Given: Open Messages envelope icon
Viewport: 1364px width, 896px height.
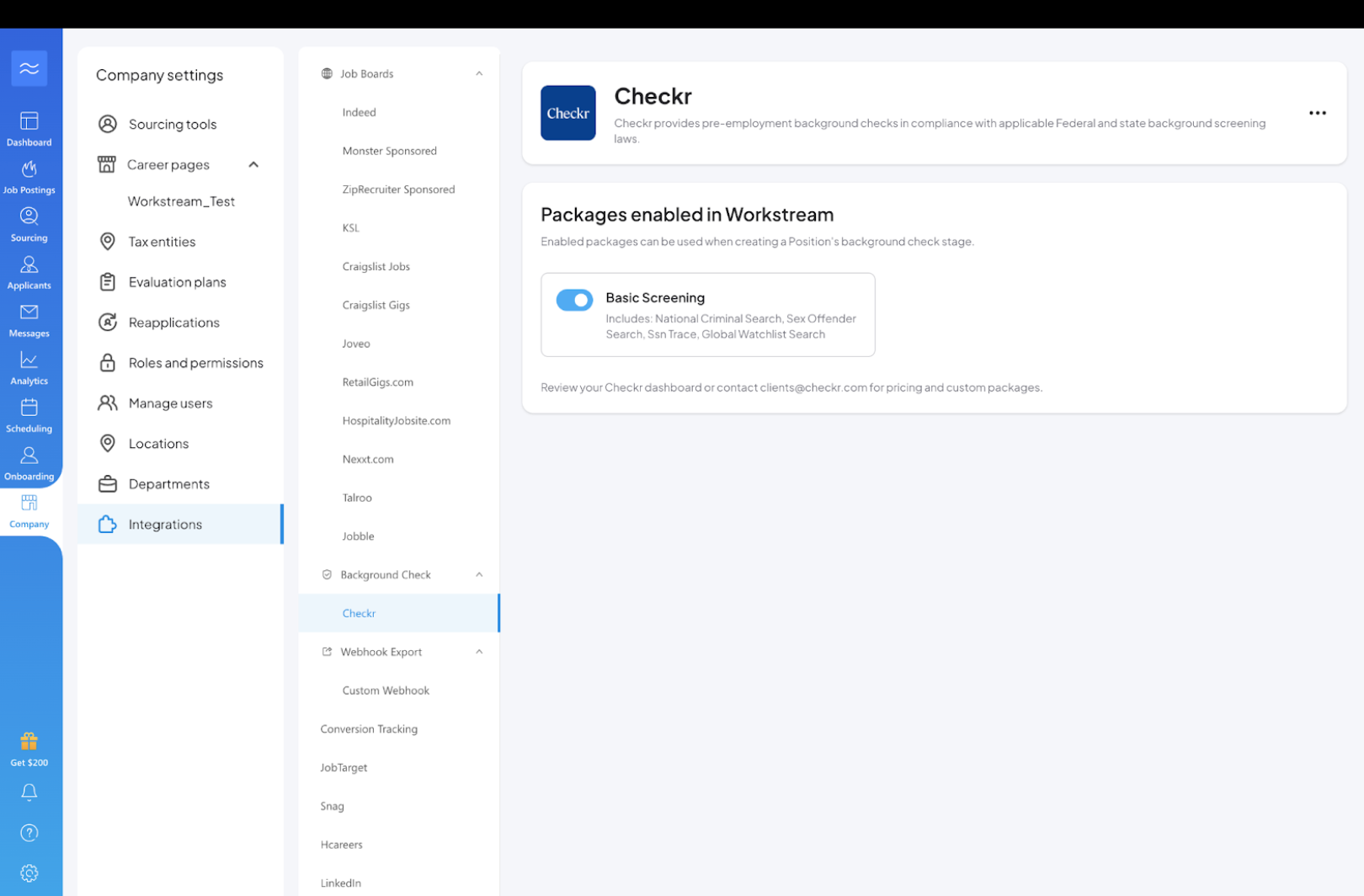Looking at the screenshot, I should [29, 312].
